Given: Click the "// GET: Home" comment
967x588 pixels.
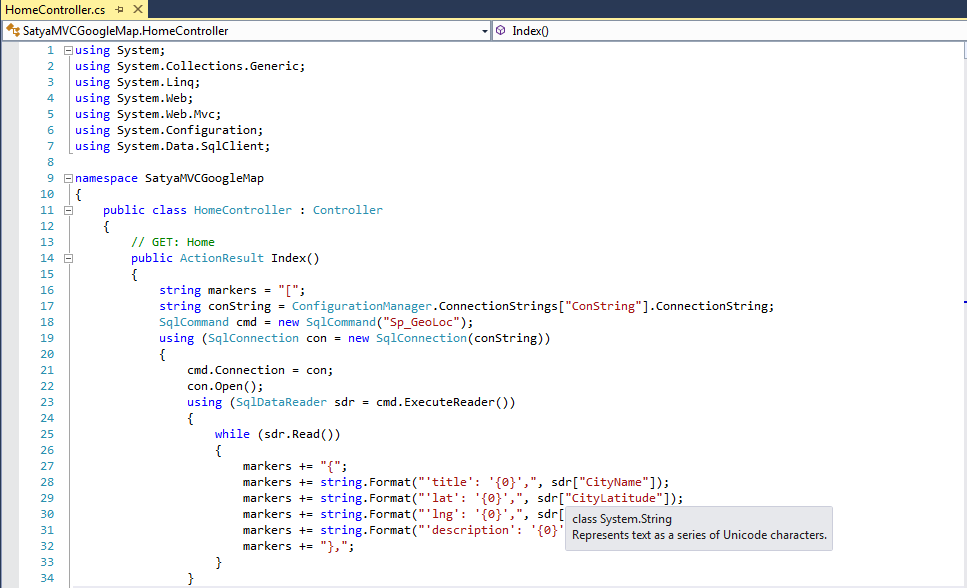Looking at the screenshot, I should (172, 242).
